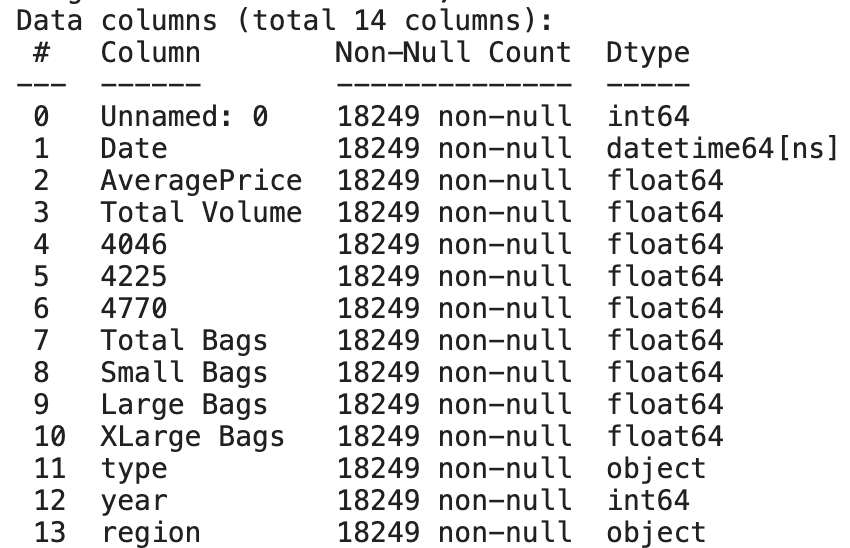Image resolution: width=850 pixels, height=548 pixels.
Task: Click the 'type' column name
Action: 134,469
